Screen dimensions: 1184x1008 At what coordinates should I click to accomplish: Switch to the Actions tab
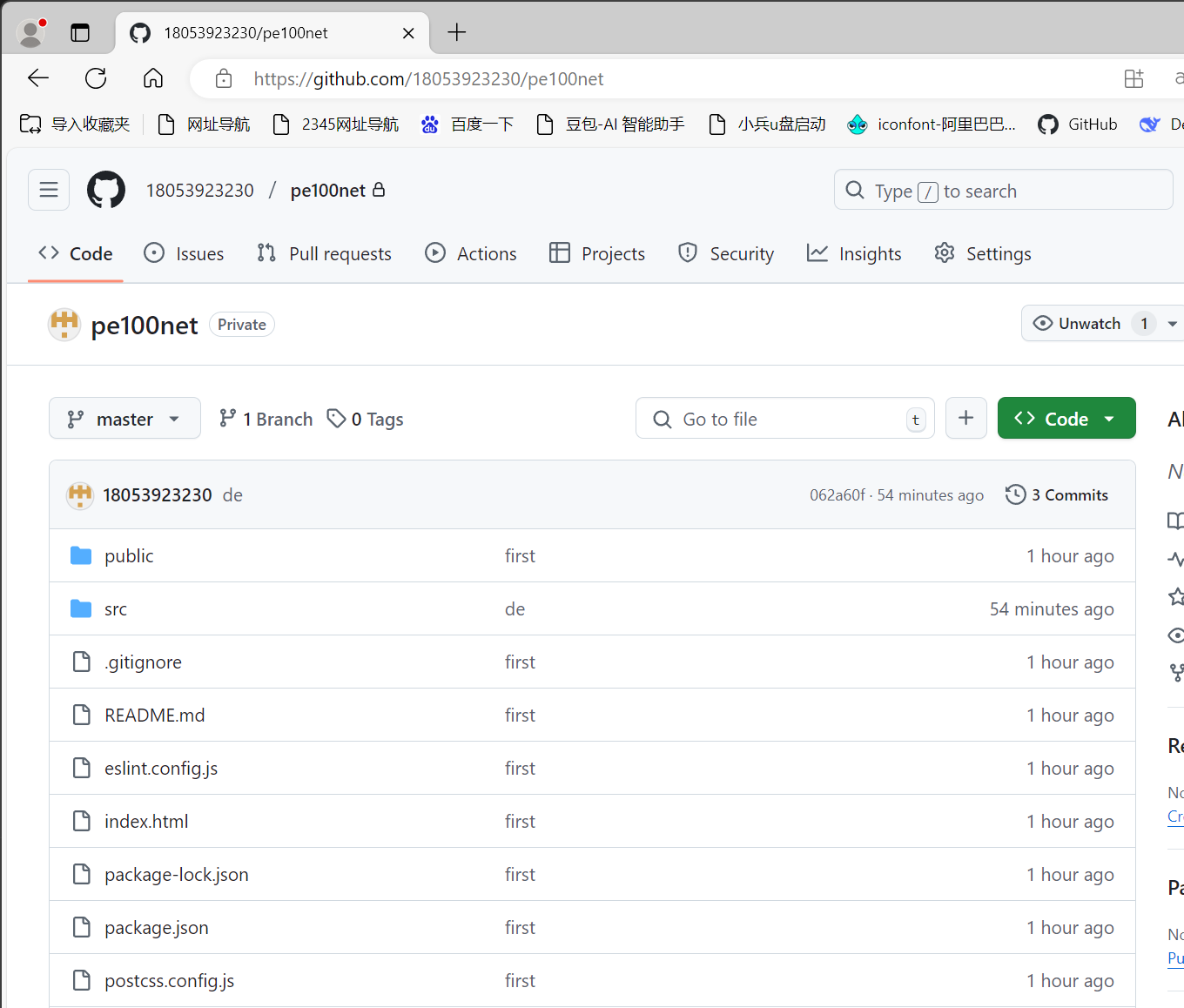471,253
